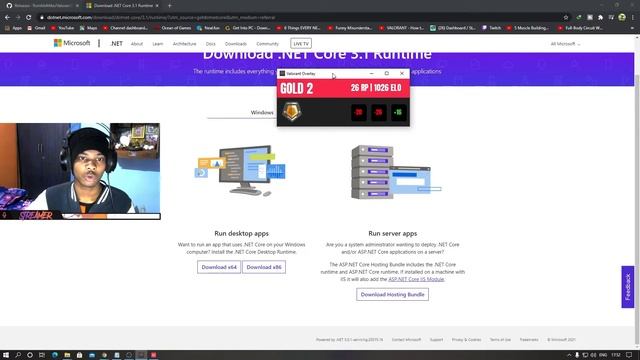The image size is (640, 360).
Task: Open a new browser tab
Action: pos(169,6)
